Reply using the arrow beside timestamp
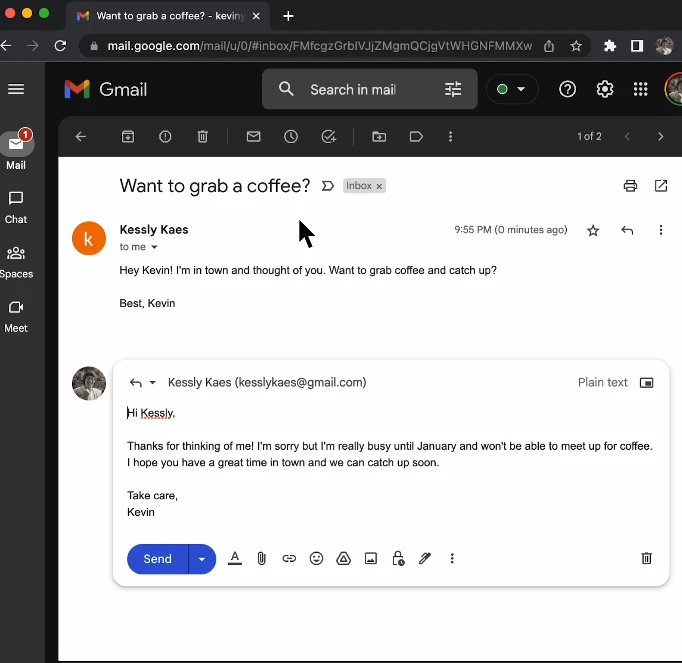This screenshot has height=663, width=682. tap(627, 230)
